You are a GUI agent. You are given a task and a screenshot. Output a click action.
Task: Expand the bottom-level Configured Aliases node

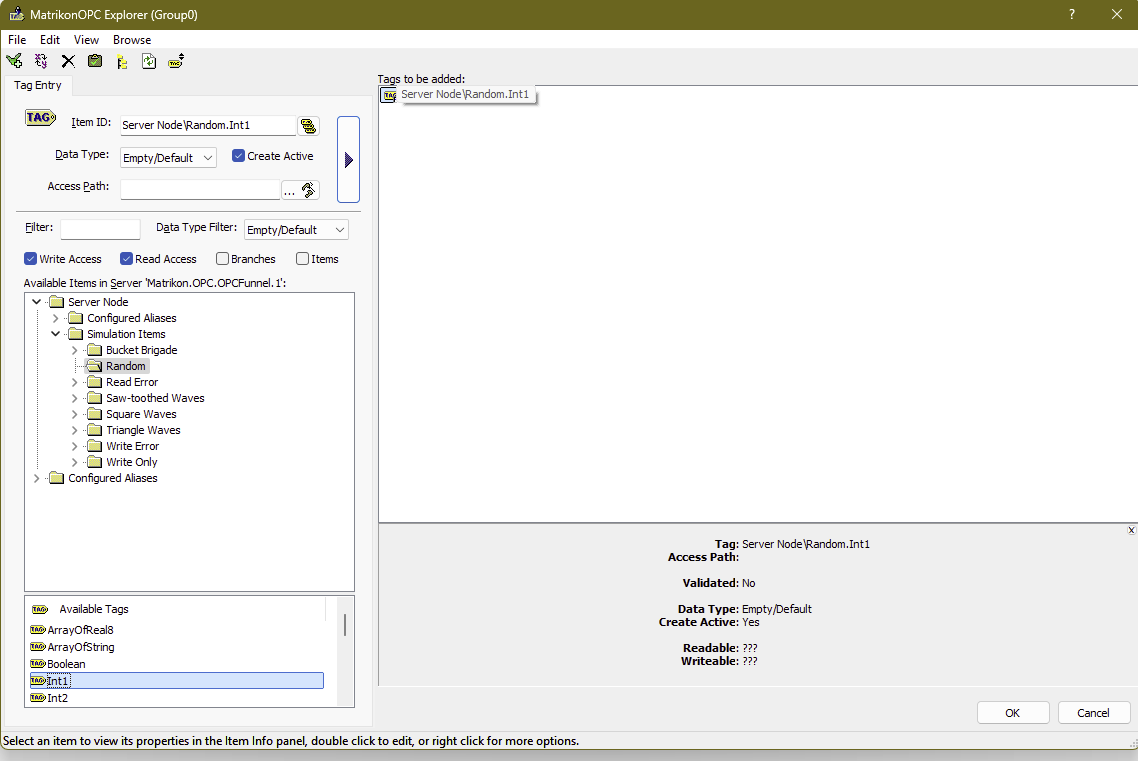(x=36, y=478)
